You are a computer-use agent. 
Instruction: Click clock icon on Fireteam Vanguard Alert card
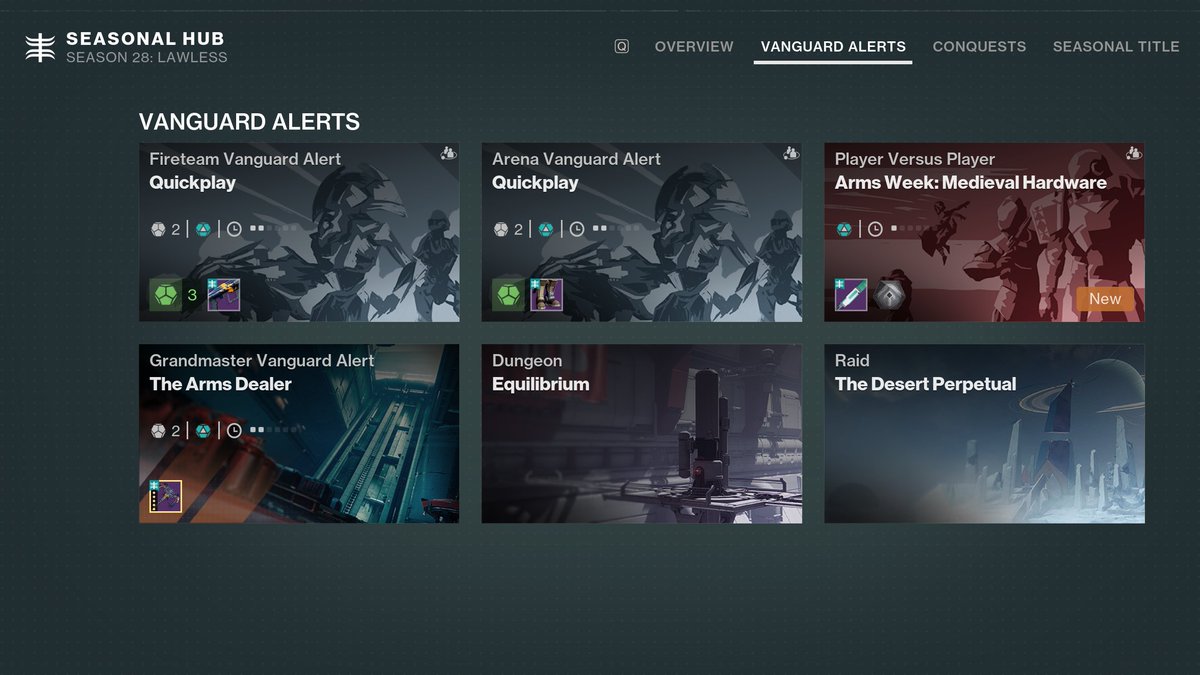tap(234, 229)
